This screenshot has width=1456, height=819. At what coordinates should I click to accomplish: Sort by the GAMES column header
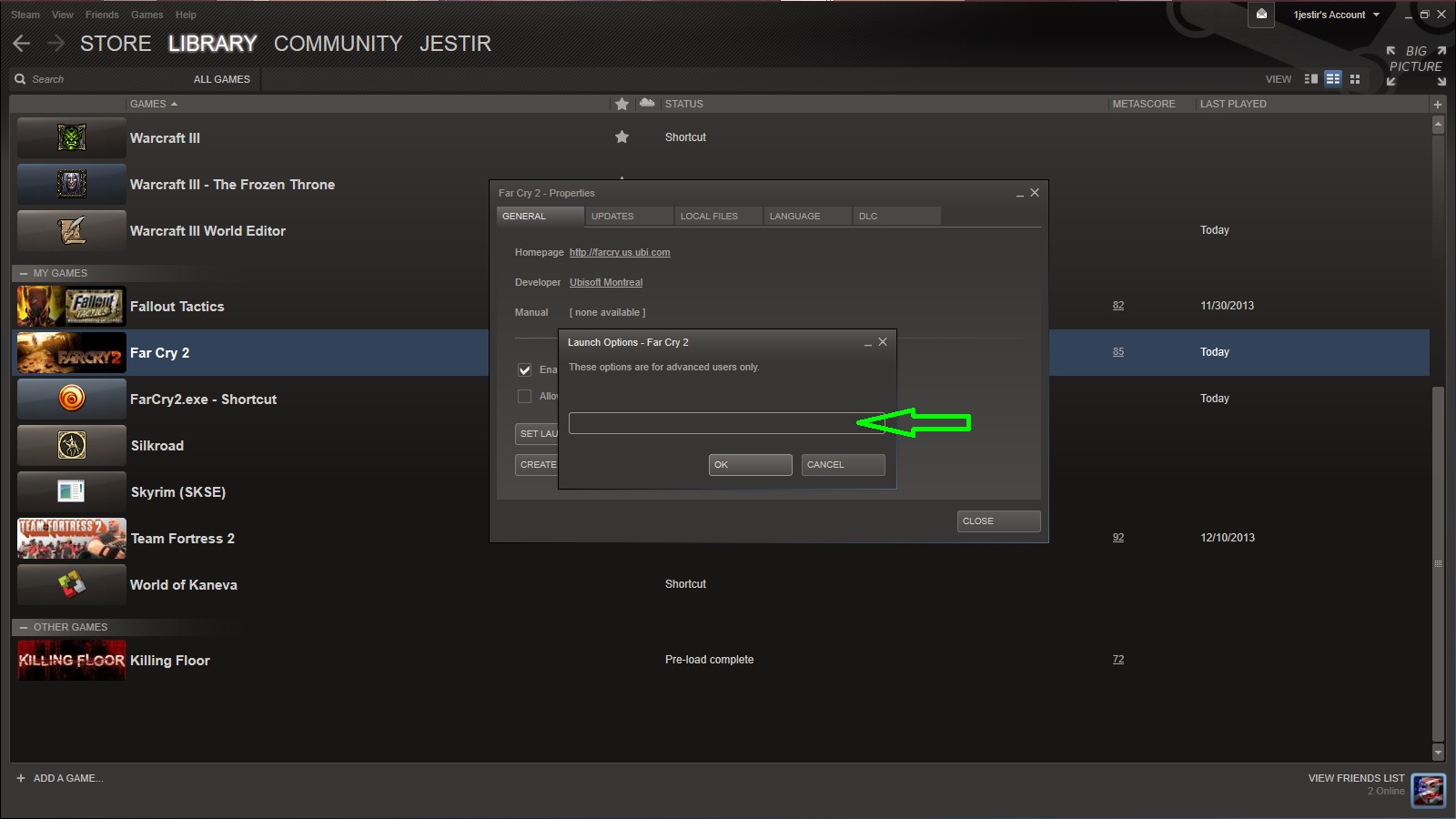153,104
